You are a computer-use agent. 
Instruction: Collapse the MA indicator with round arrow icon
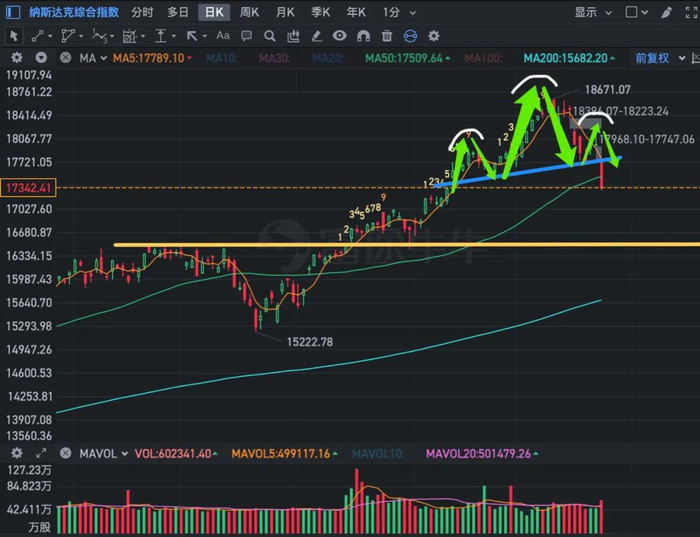coord(41,58)
